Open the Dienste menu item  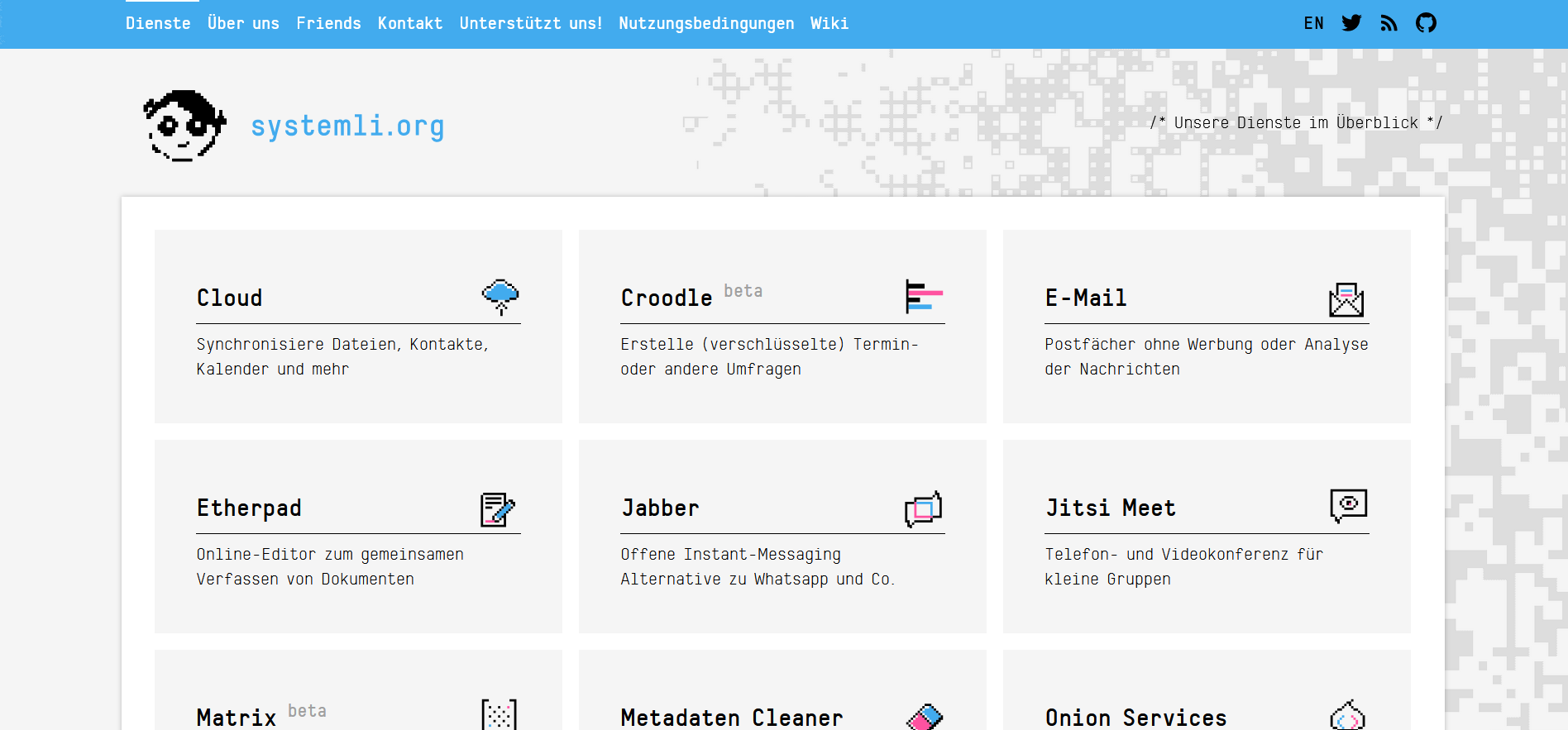pos(158,23)
